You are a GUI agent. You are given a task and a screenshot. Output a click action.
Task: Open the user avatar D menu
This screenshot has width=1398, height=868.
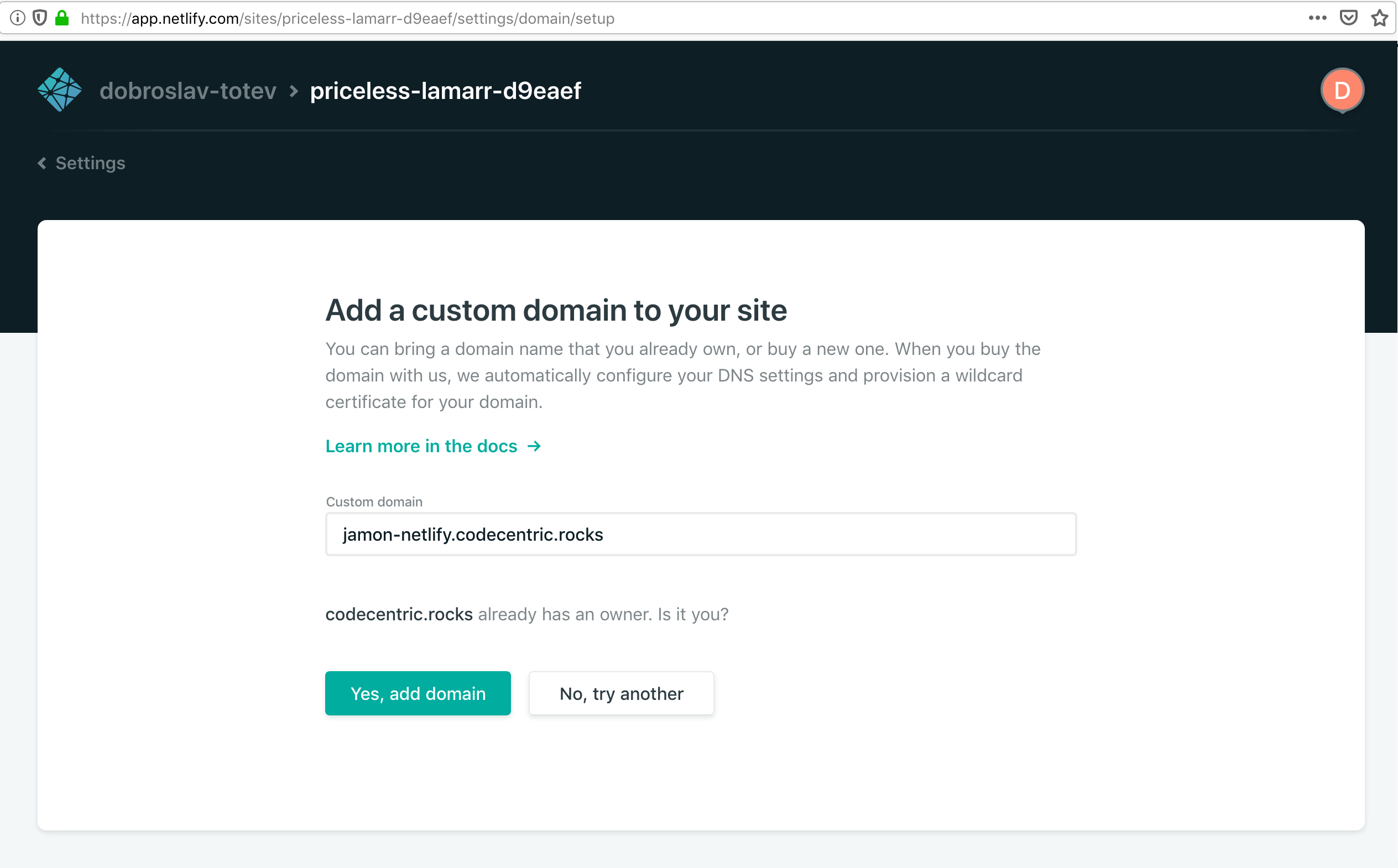click(x=1342, y=90)
